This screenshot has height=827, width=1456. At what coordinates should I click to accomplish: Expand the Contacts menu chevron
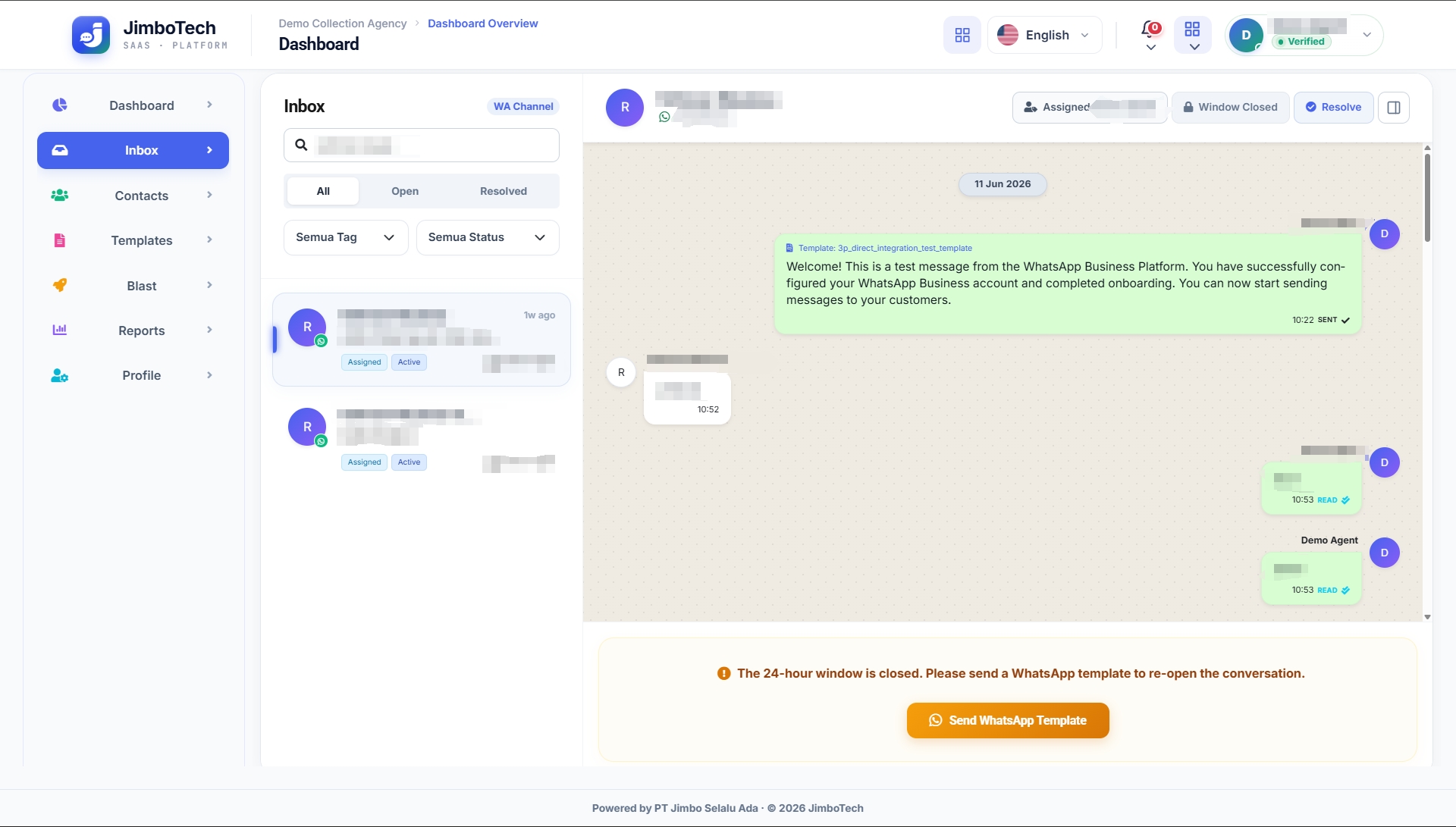[209, 195]
